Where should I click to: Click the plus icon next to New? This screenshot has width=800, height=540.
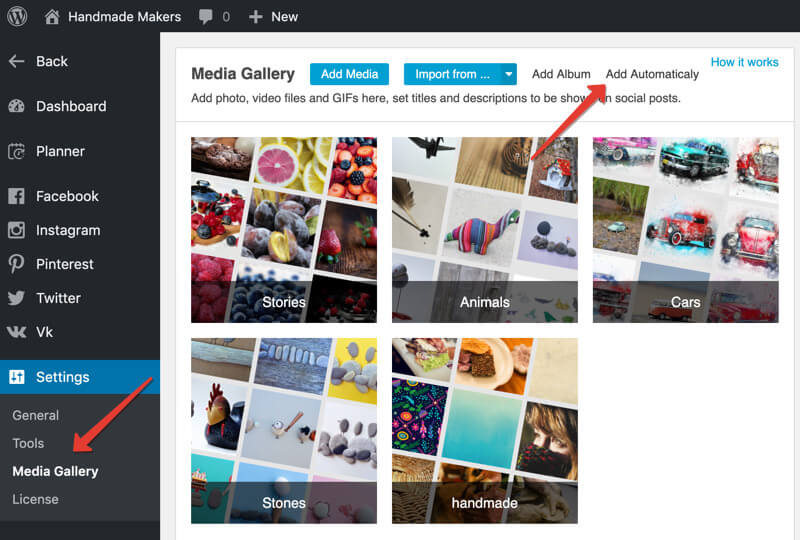point(255,17)
